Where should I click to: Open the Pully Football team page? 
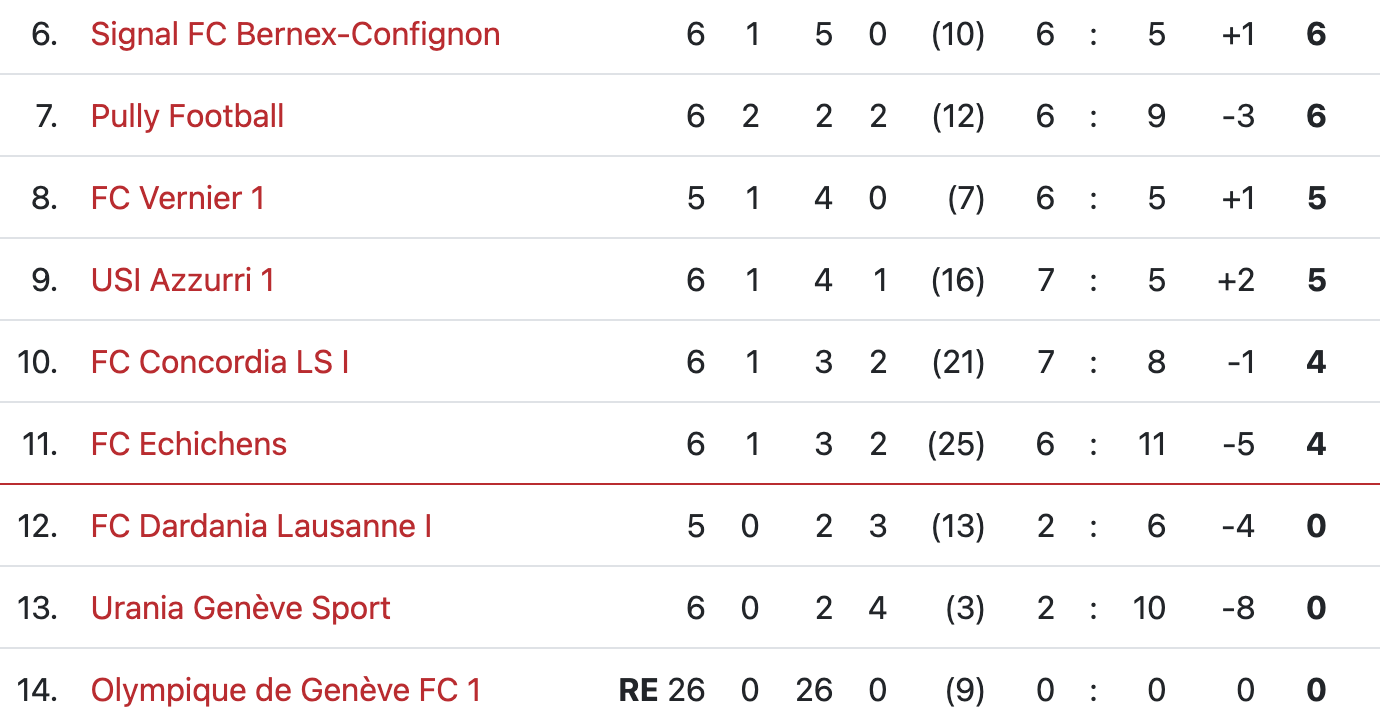[187, 117]
